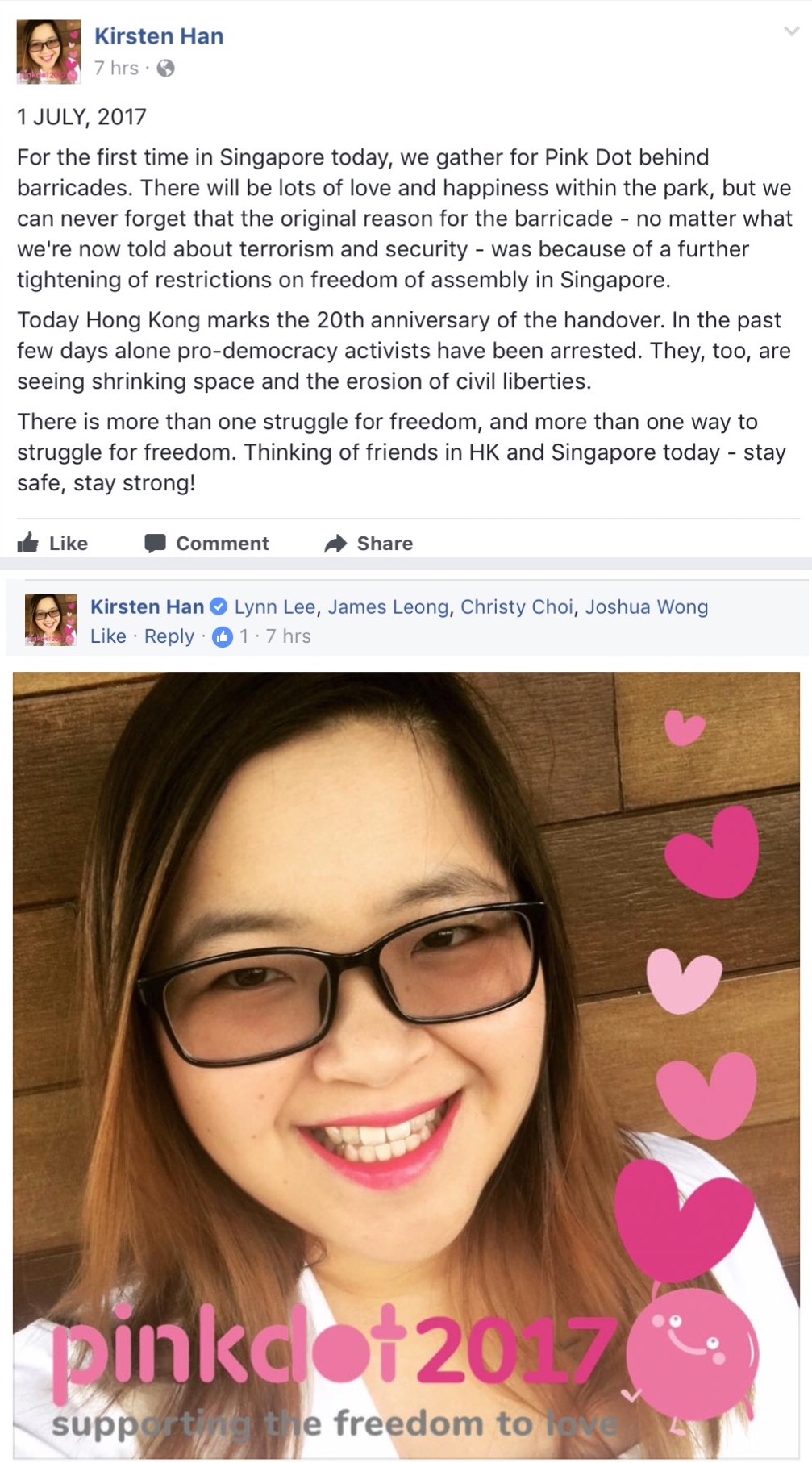This screenshot has height=1463, width=812.
Task: View the comment's like reaction count
Action: [231, 636]
